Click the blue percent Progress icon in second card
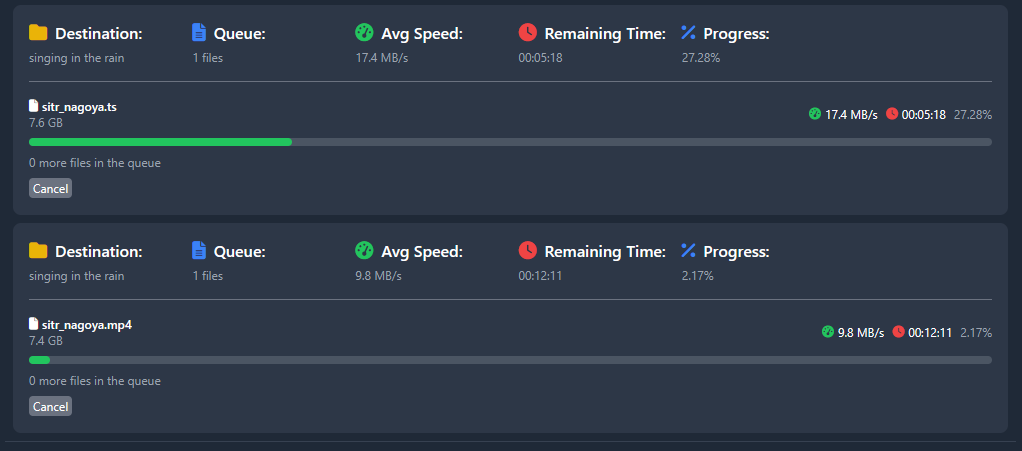Screen dimensions: 1022x451 coord(688,250)
